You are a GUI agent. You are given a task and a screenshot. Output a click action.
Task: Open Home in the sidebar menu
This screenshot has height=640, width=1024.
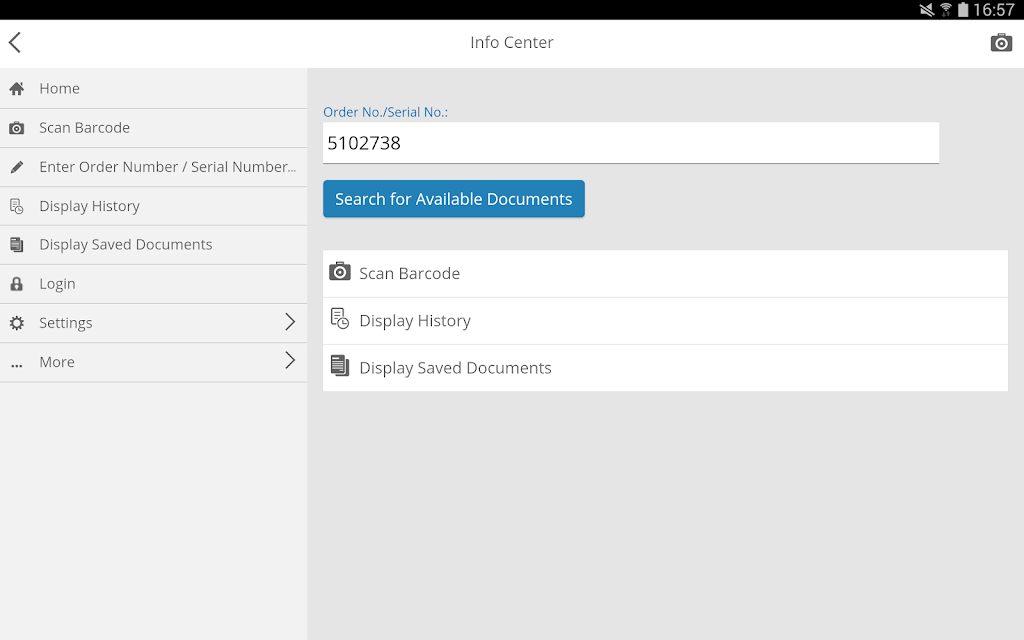tap(153, 89)
